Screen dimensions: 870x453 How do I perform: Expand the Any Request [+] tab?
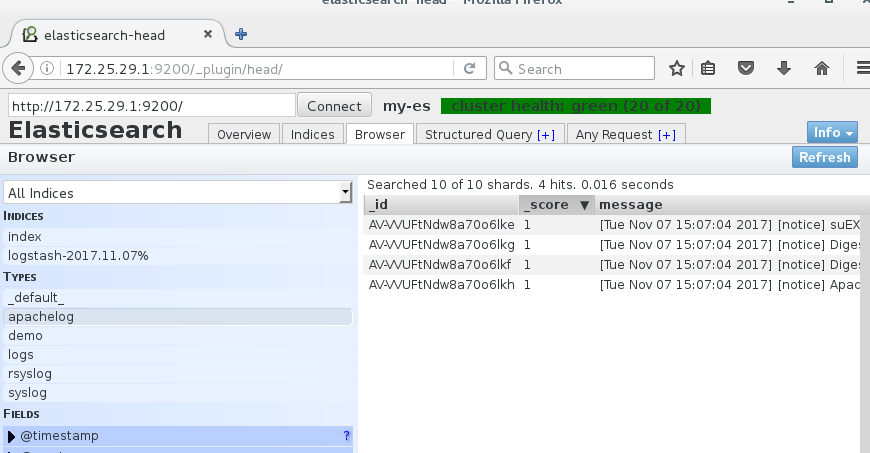pyautogui.click(x=625, y=134)
